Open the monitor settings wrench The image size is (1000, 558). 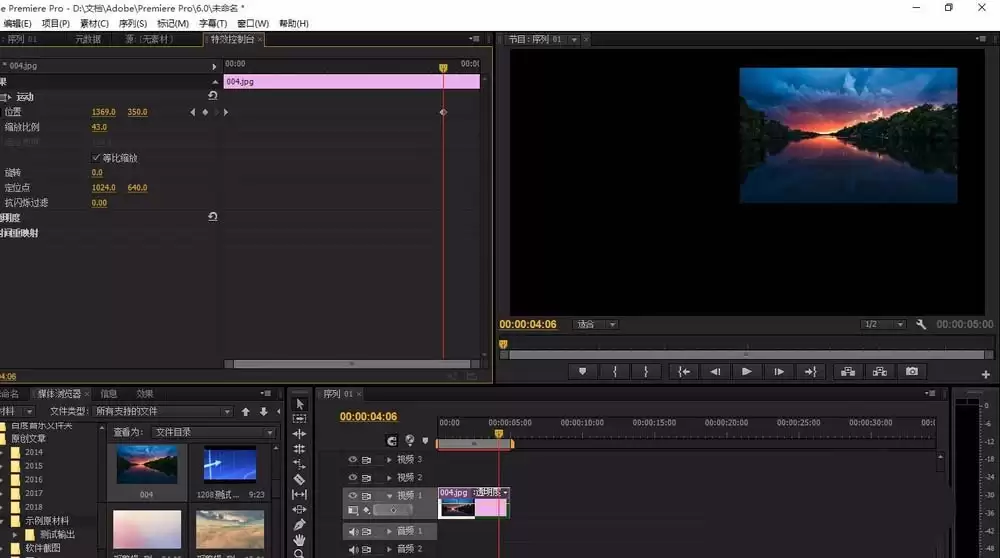[x=920, y=324]
